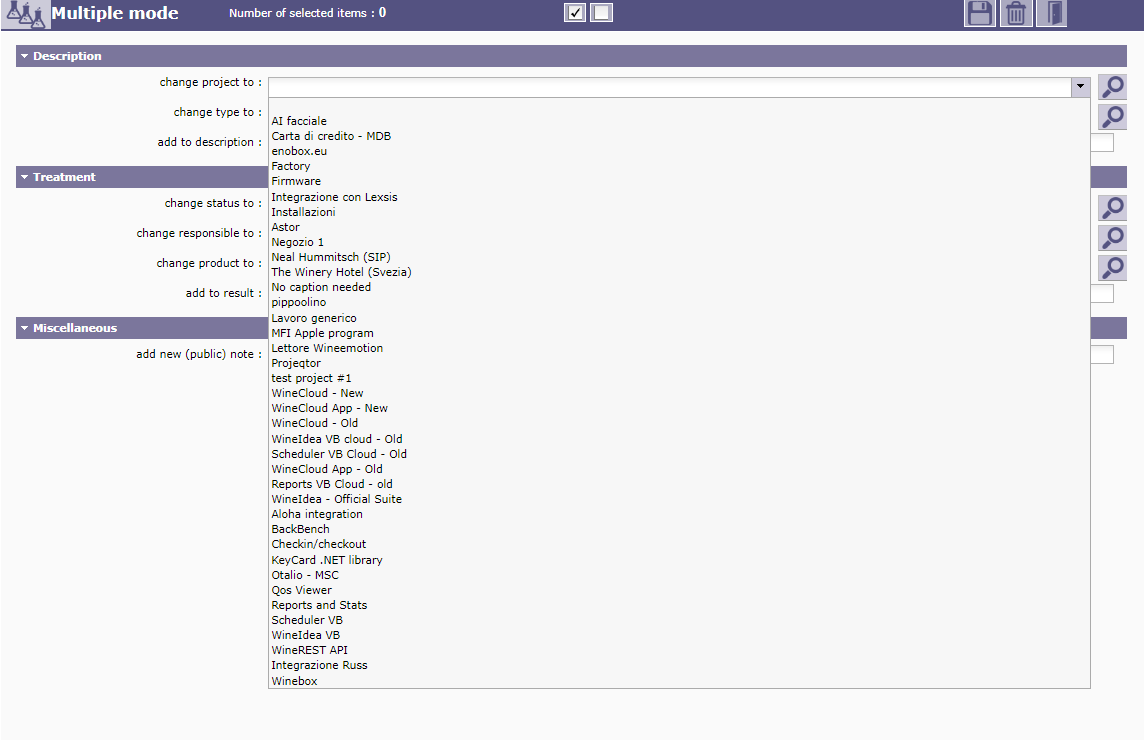Image resolution: width=1144 pixels, height=740 pixels.
Task: Choose Otalio - MSC
Action: (679, 575)
